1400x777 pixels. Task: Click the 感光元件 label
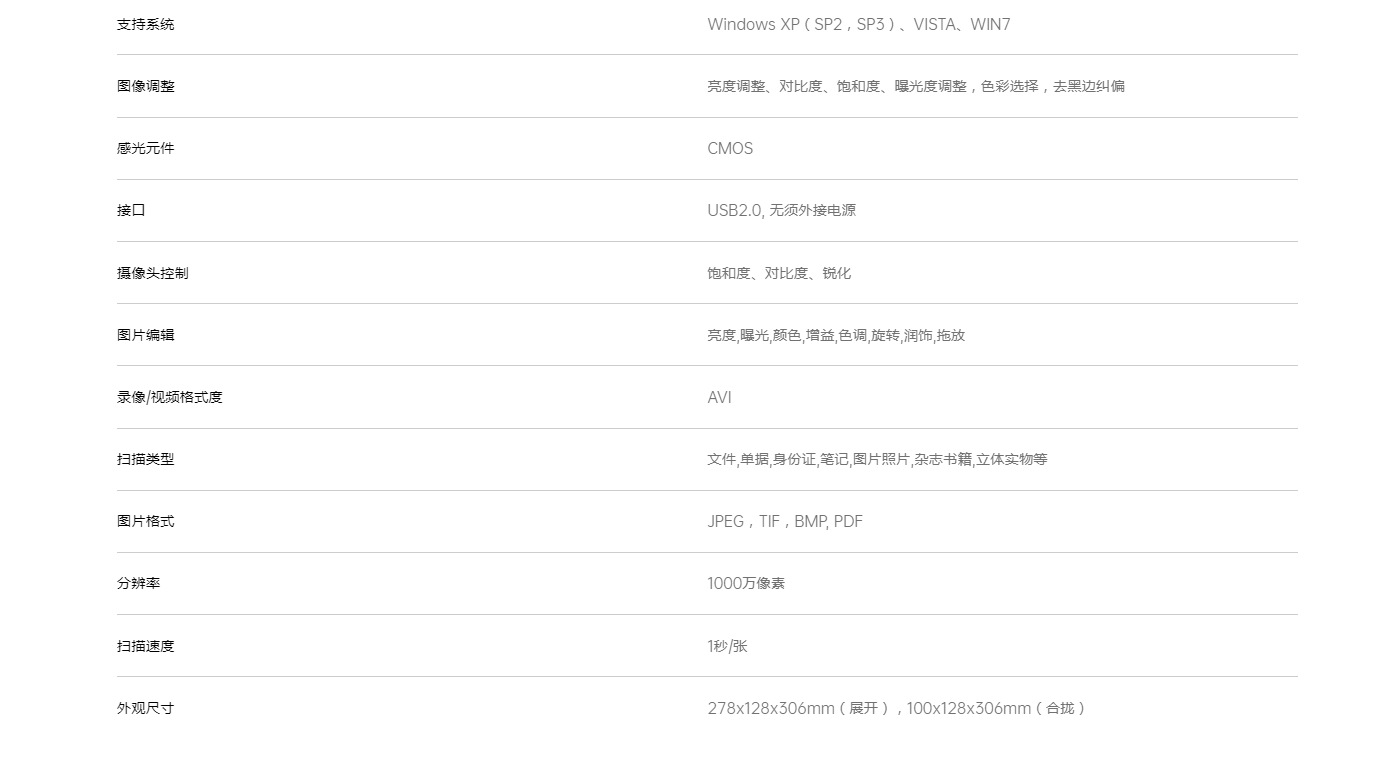(x=145, y=148)
